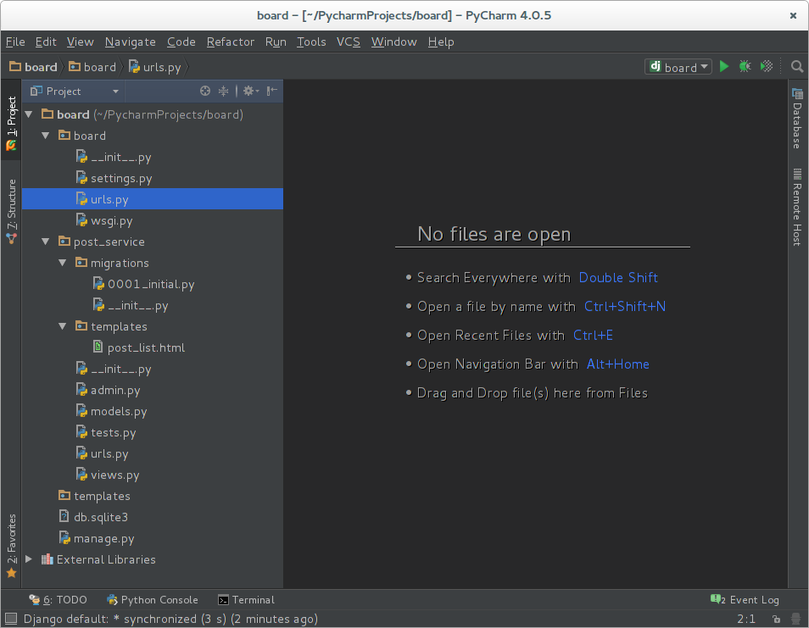Image resolution: width=809 pixels, height=628 pixels.
Task: Open the View menu
Action: tap(80, 42)
